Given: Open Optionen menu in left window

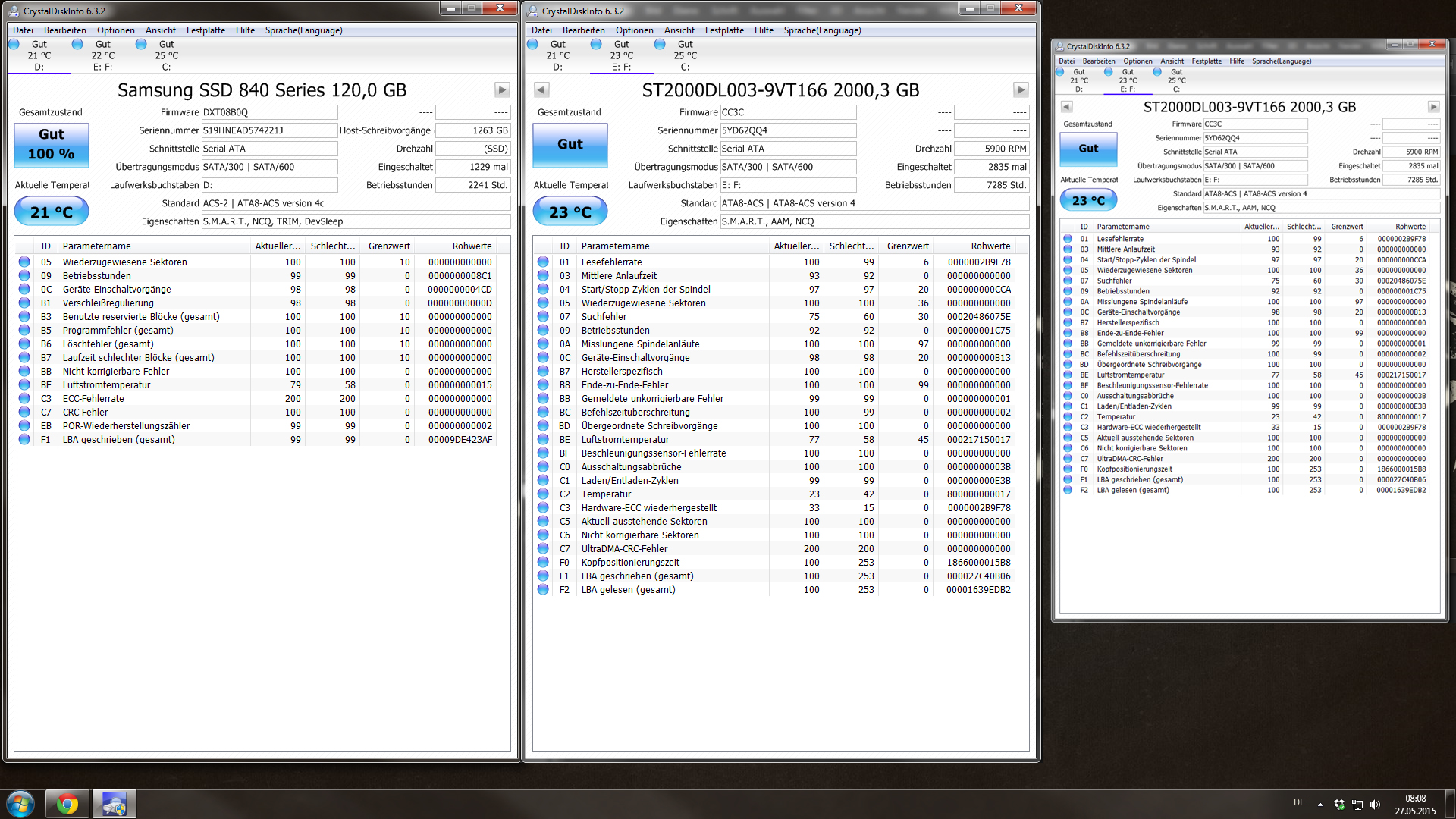Looking at the screenshot, I should 115,30.
